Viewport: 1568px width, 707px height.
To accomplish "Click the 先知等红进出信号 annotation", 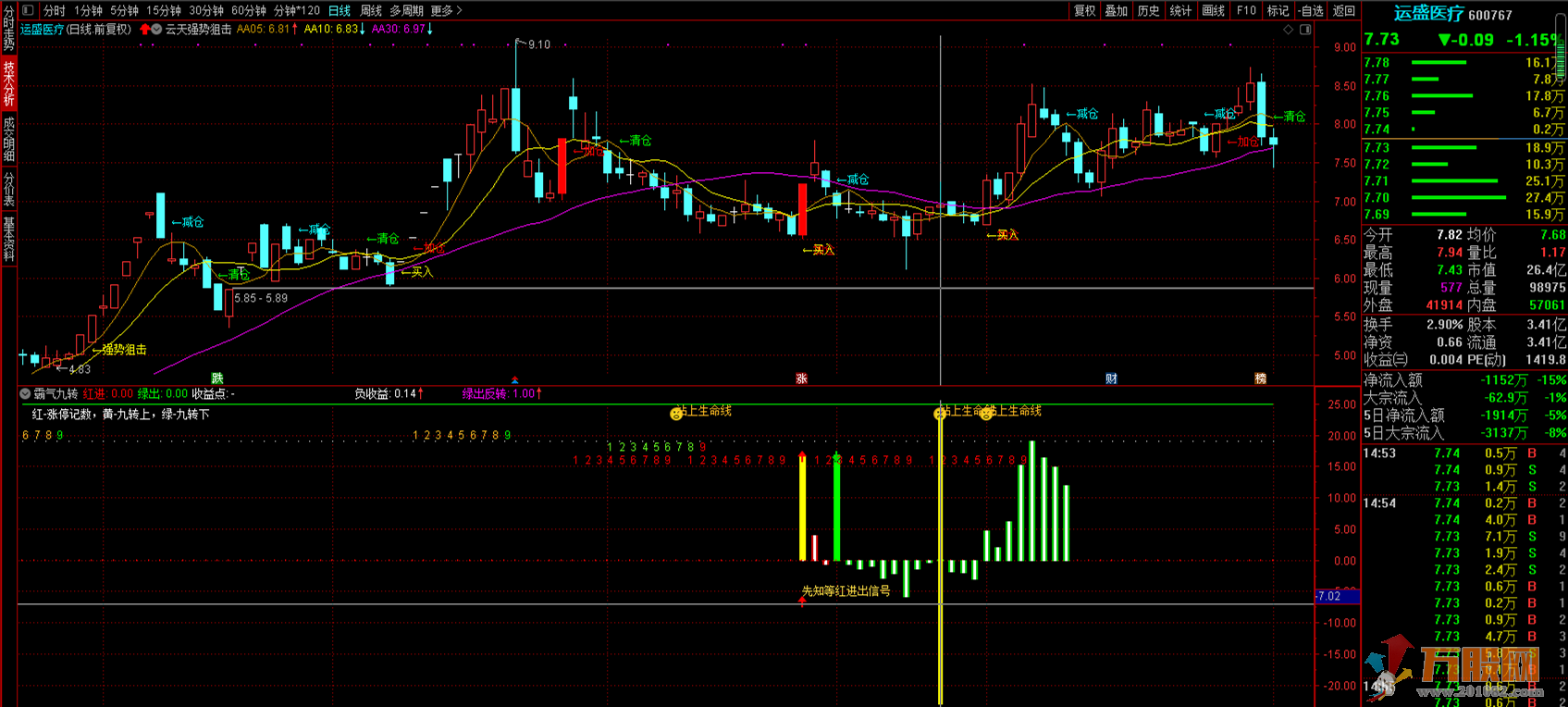I will [846, 590].
